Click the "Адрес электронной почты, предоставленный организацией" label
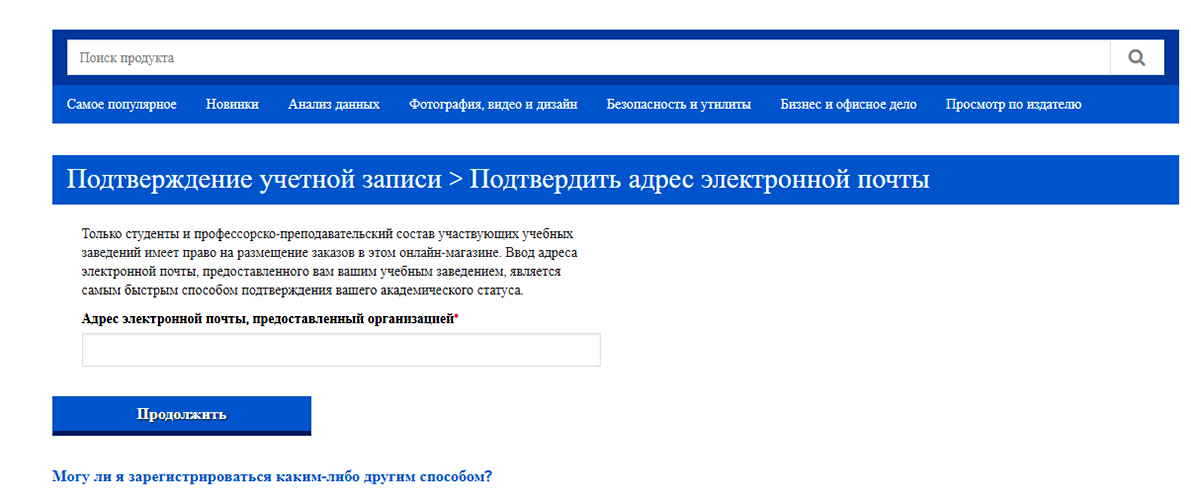Viewport: 1191px width, 500px height. click(267, 318)
